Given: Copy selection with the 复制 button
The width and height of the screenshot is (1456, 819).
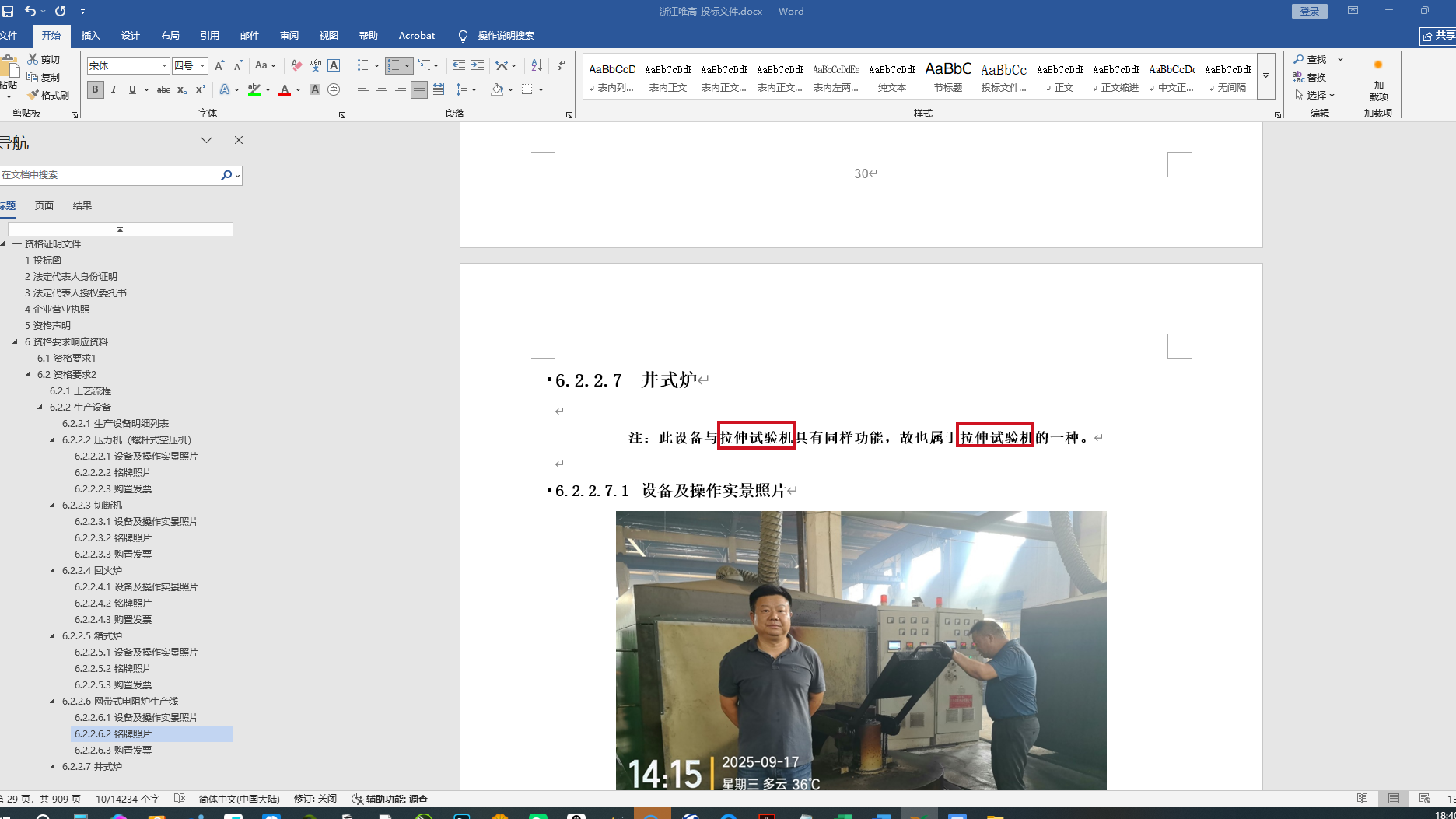Looking at the screenshot, I should (x=44, y=77).
